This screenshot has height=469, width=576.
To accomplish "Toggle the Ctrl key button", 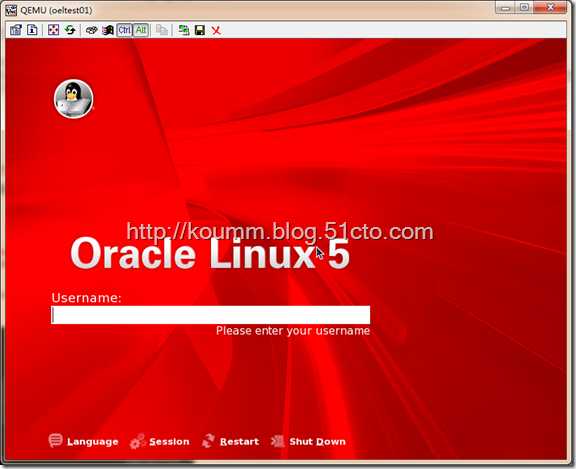I will tap(125, 30).
